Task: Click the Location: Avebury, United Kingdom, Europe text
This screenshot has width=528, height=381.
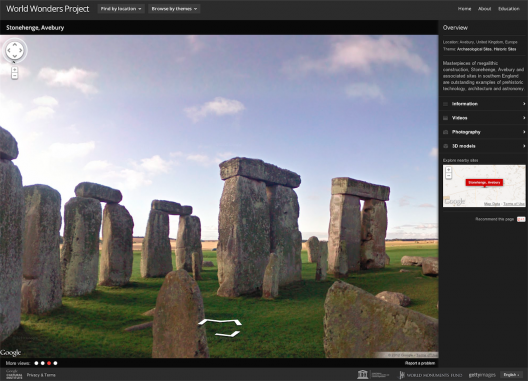Action: coord(480,42)
